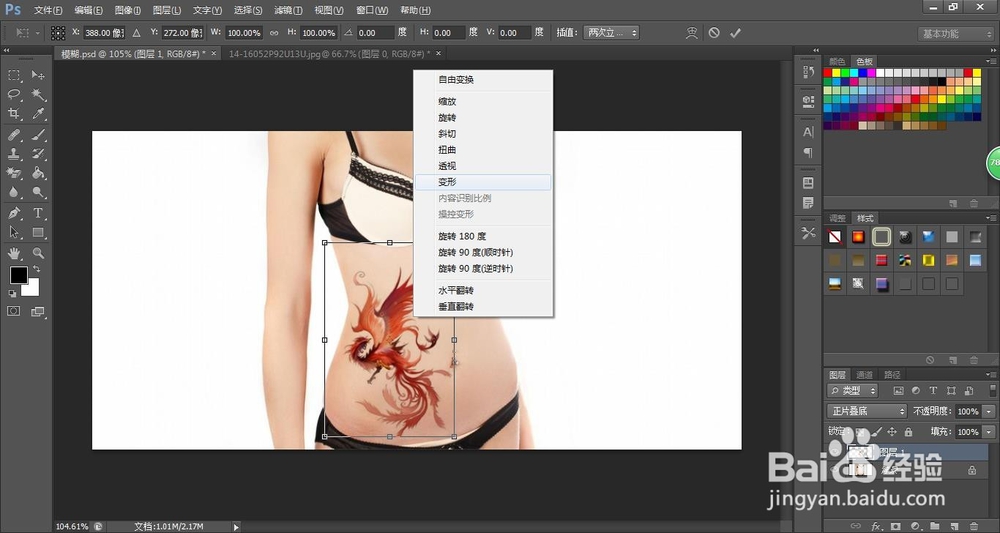Open the opacity 100% dropdown arrow
The height and width of the screenshot is (533, 1000).
[989, 411]
